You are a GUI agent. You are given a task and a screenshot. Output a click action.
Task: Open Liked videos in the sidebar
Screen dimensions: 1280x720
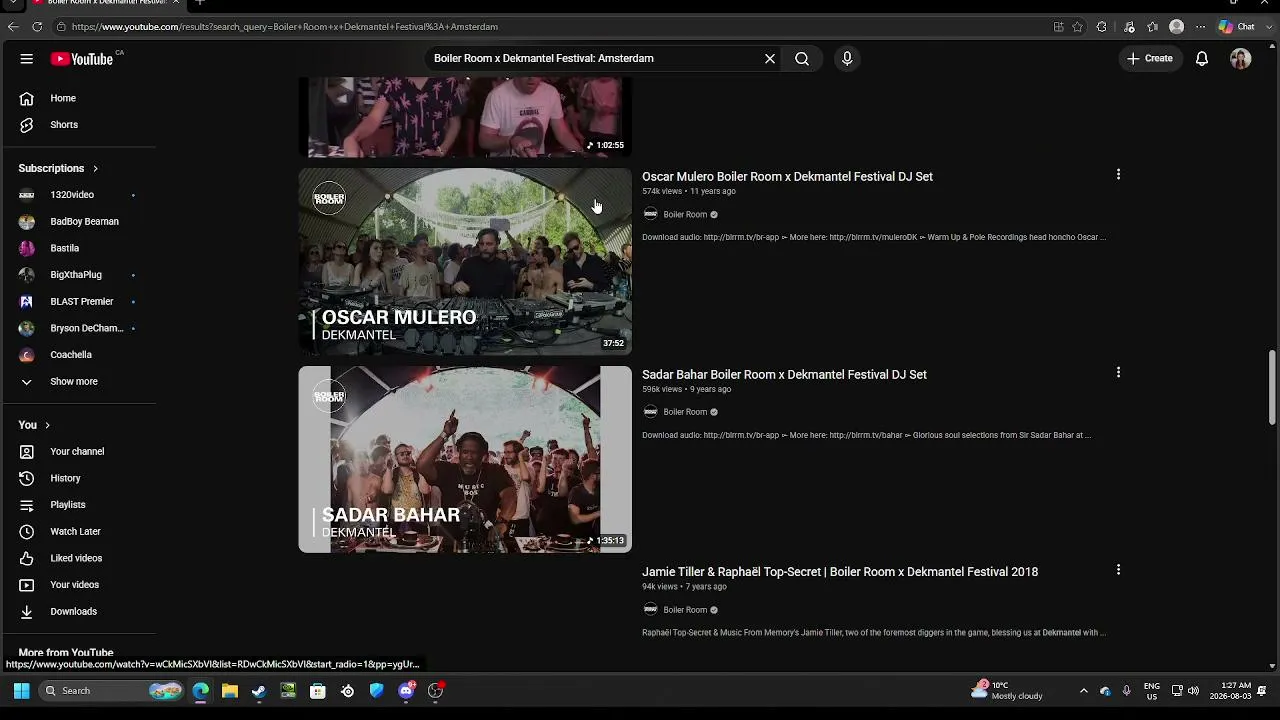pyautogui.click(x=78, y=558)
